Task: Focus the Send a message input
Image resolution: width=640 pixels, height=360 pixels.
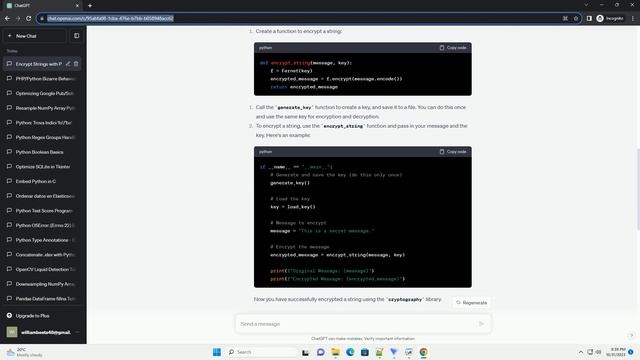Action: (357, 324)
